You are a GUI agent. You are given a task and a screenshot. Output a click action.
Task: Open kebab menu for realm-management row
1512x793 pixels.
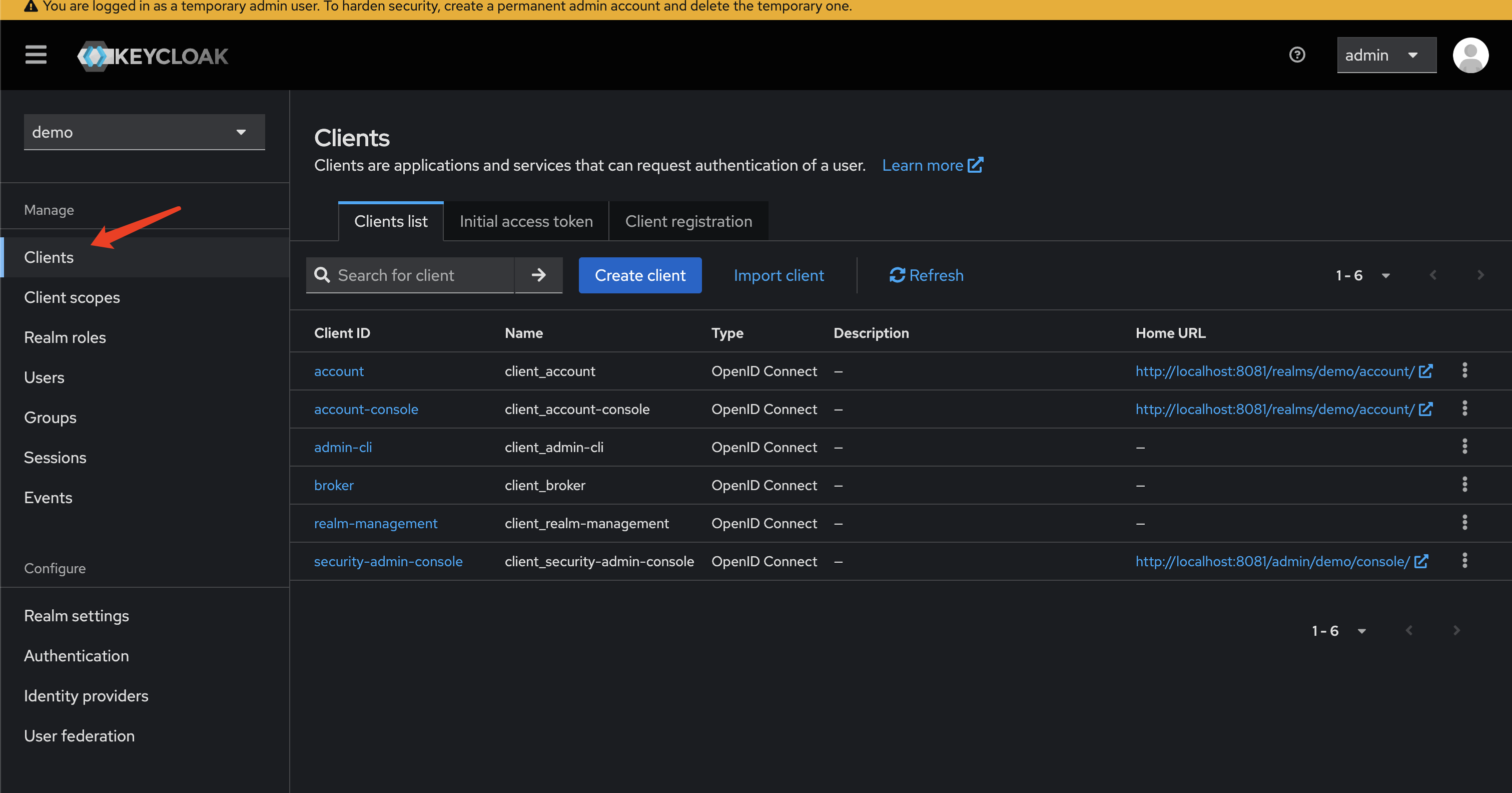click(x=1464, y=523)
